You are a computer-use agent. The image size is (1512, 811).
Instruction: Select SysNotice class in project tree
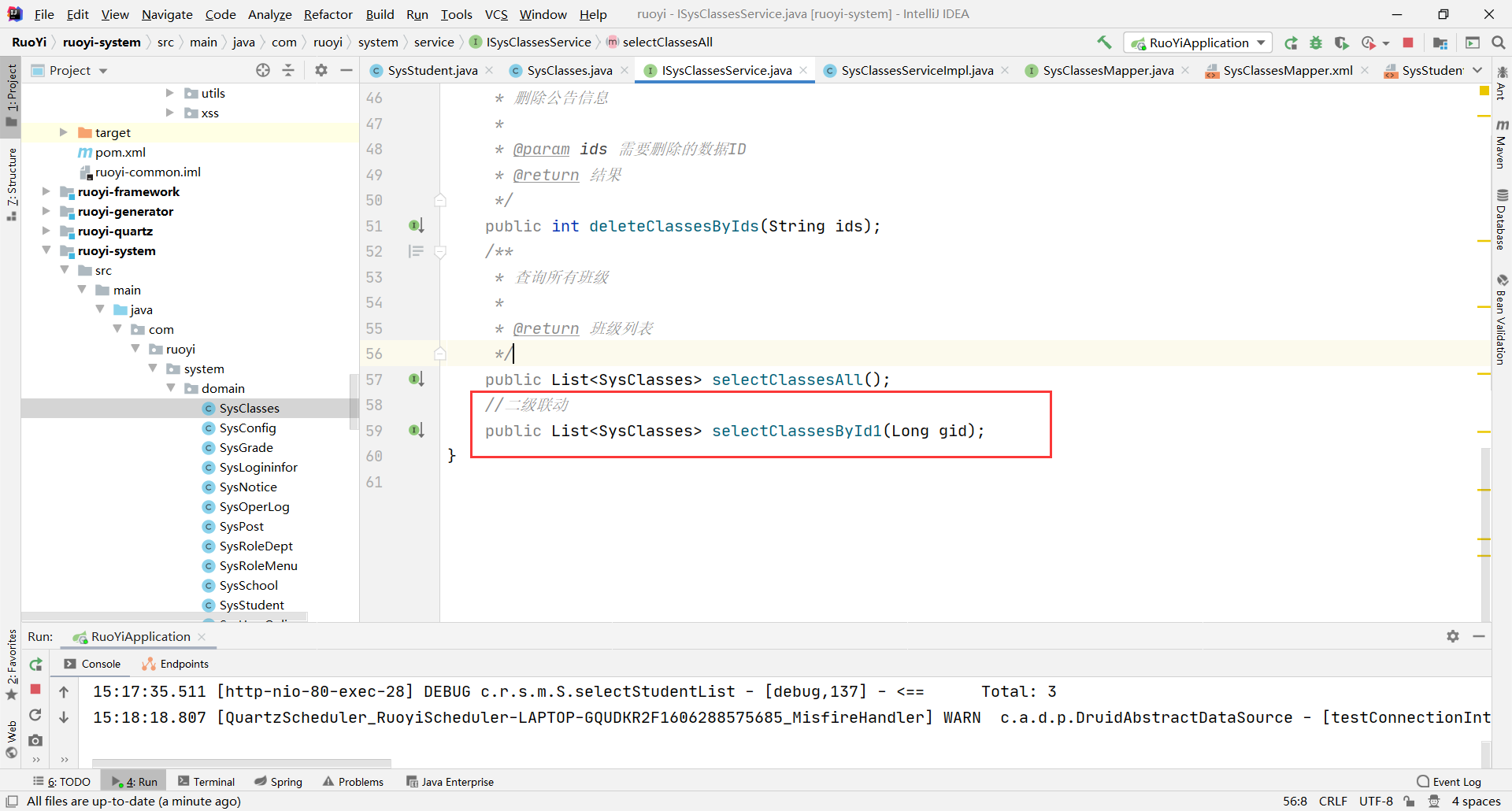[248, 487]
